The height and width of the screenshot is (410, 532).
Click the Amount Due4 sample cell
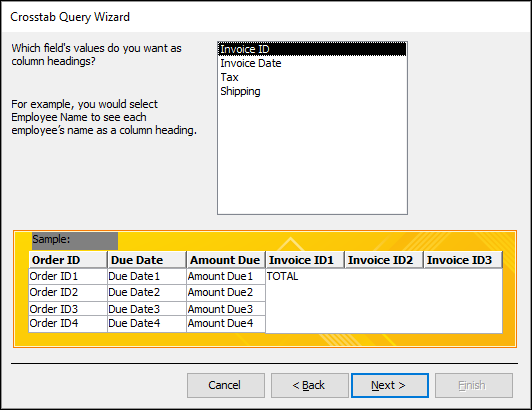click(x=226, y=323)
